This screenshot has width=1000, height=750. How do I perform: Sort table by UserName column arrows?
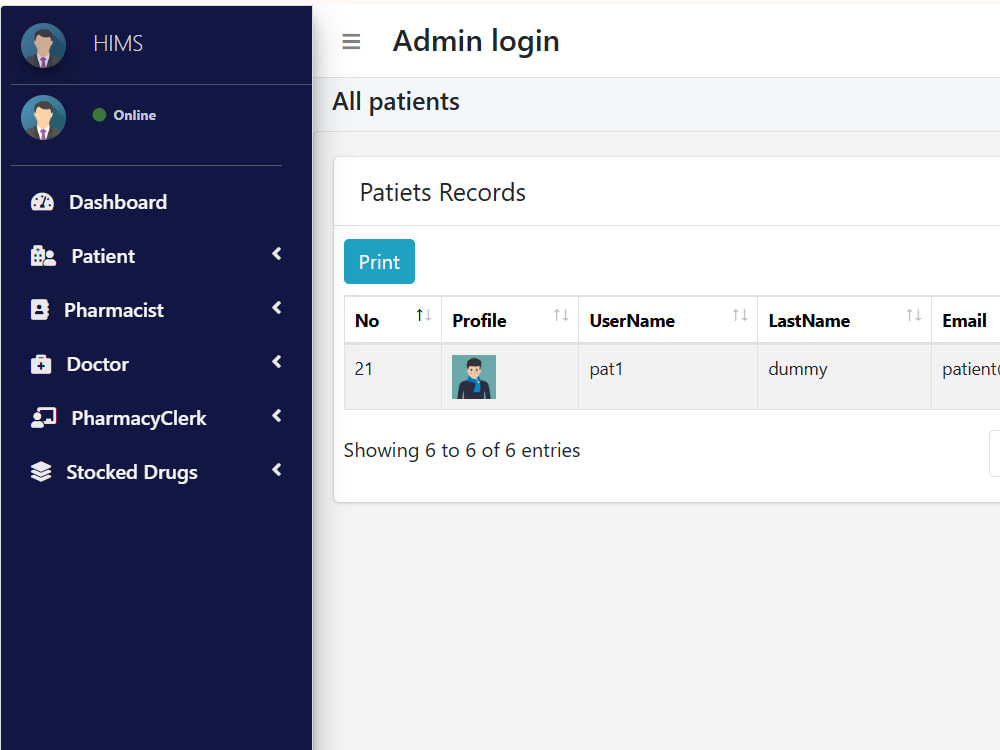click(x=740, y=315)
